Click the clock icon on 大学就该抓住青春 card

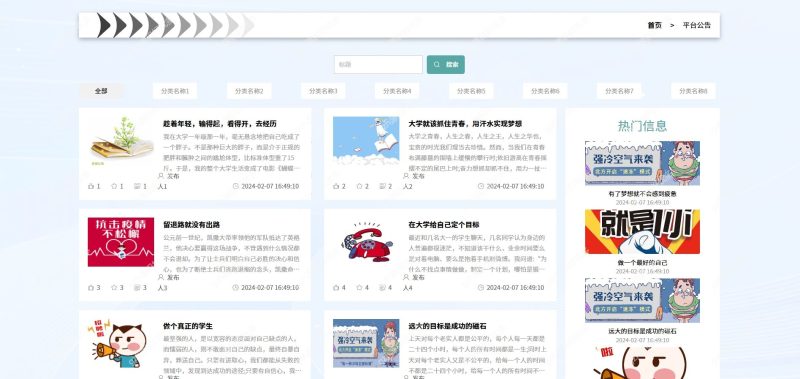coord(481,186)
